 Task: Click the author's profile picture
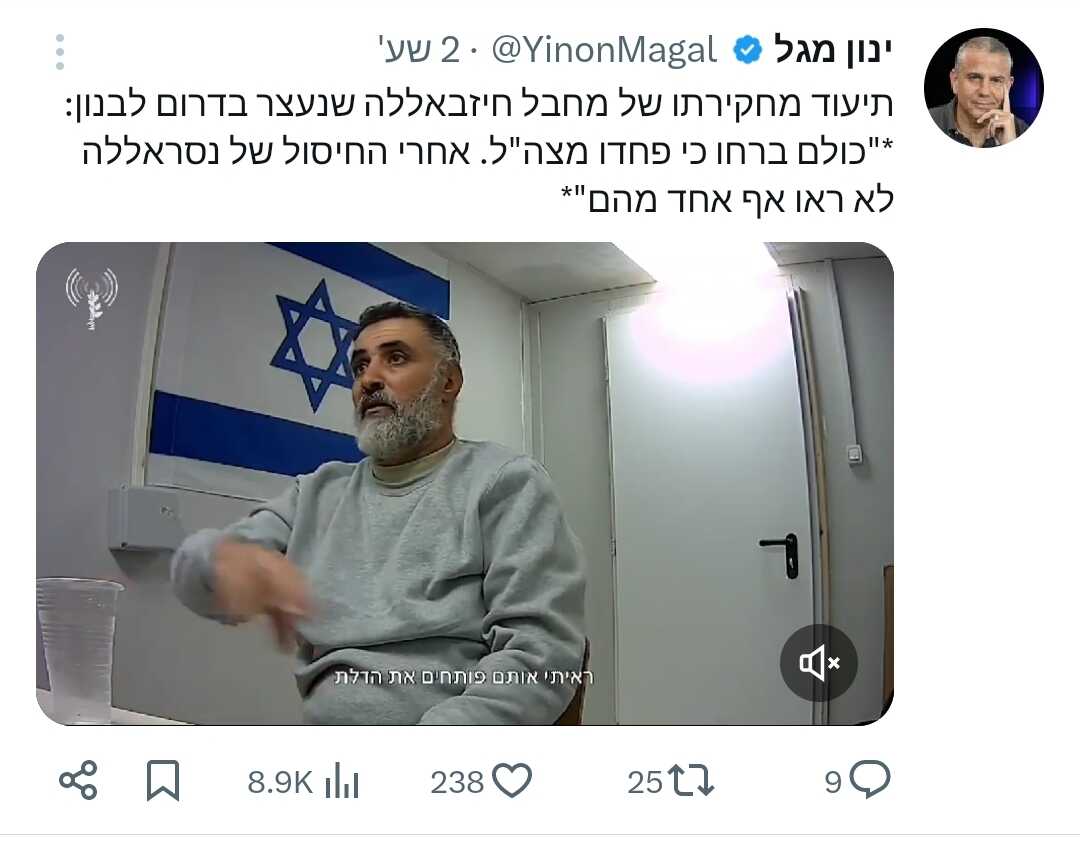[x=984, y=88]
